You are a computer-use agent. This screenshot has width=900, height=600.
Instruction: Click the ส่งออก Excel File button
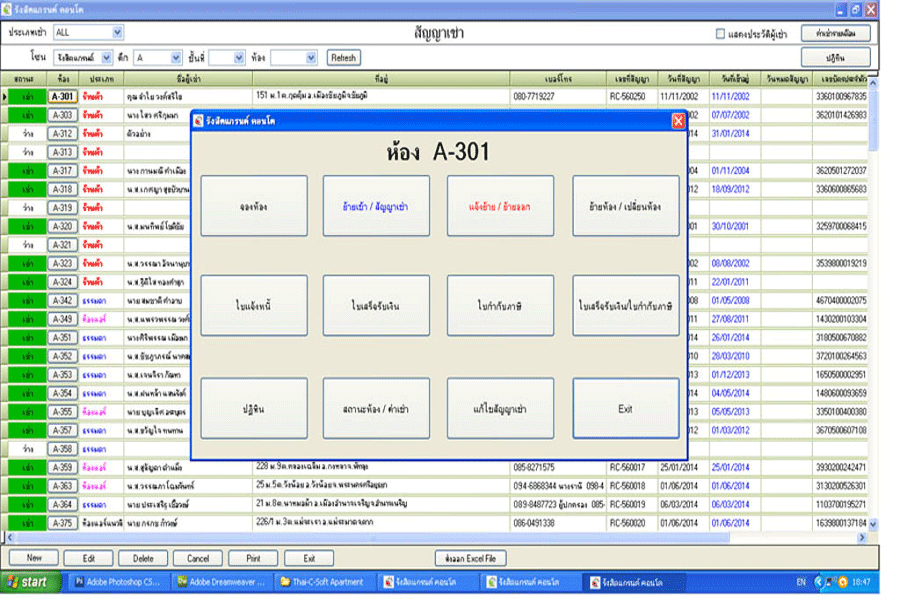471,558
